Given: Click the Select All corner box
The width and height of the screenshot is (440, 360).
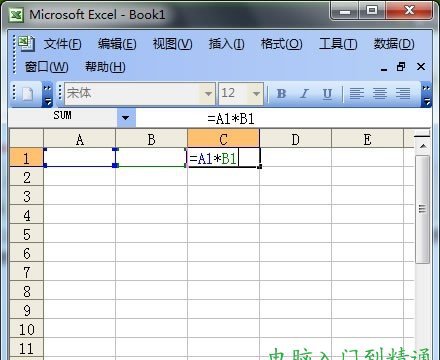Looking at the screenshot, I should [x=27, y=139].
